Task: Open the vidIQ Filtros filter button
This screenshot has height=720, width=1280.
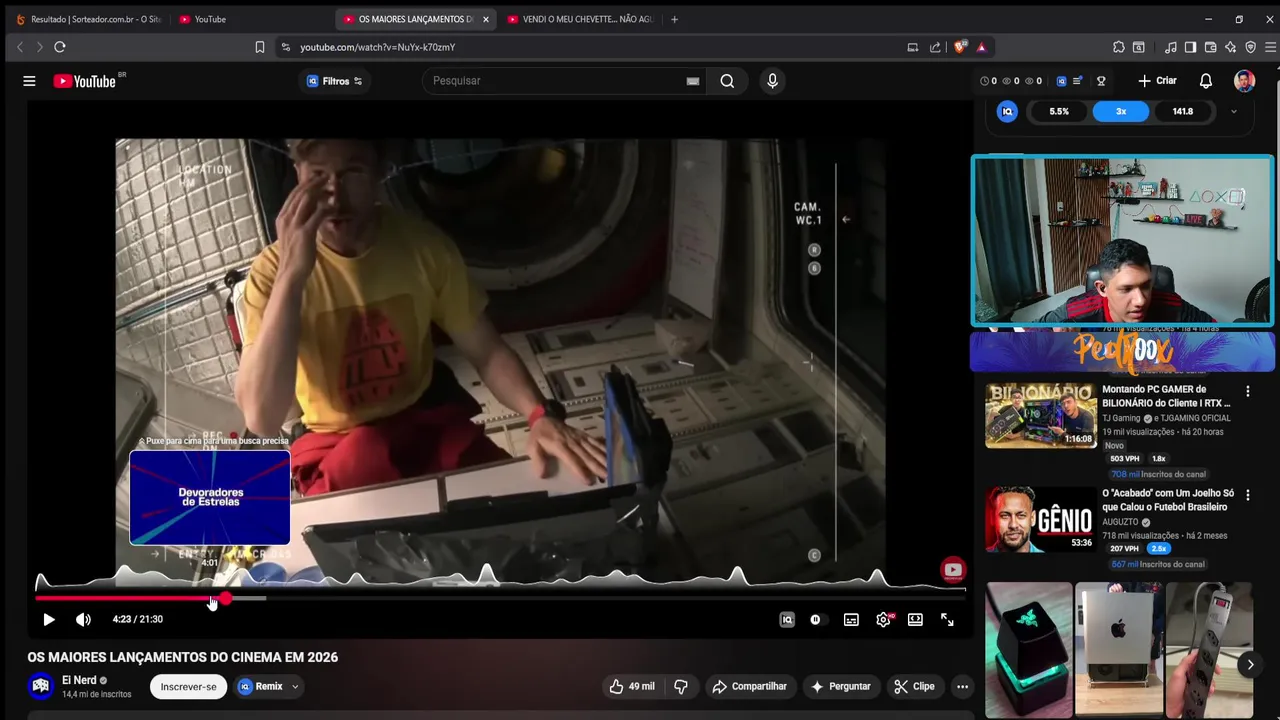Action: tap(335, 81)
